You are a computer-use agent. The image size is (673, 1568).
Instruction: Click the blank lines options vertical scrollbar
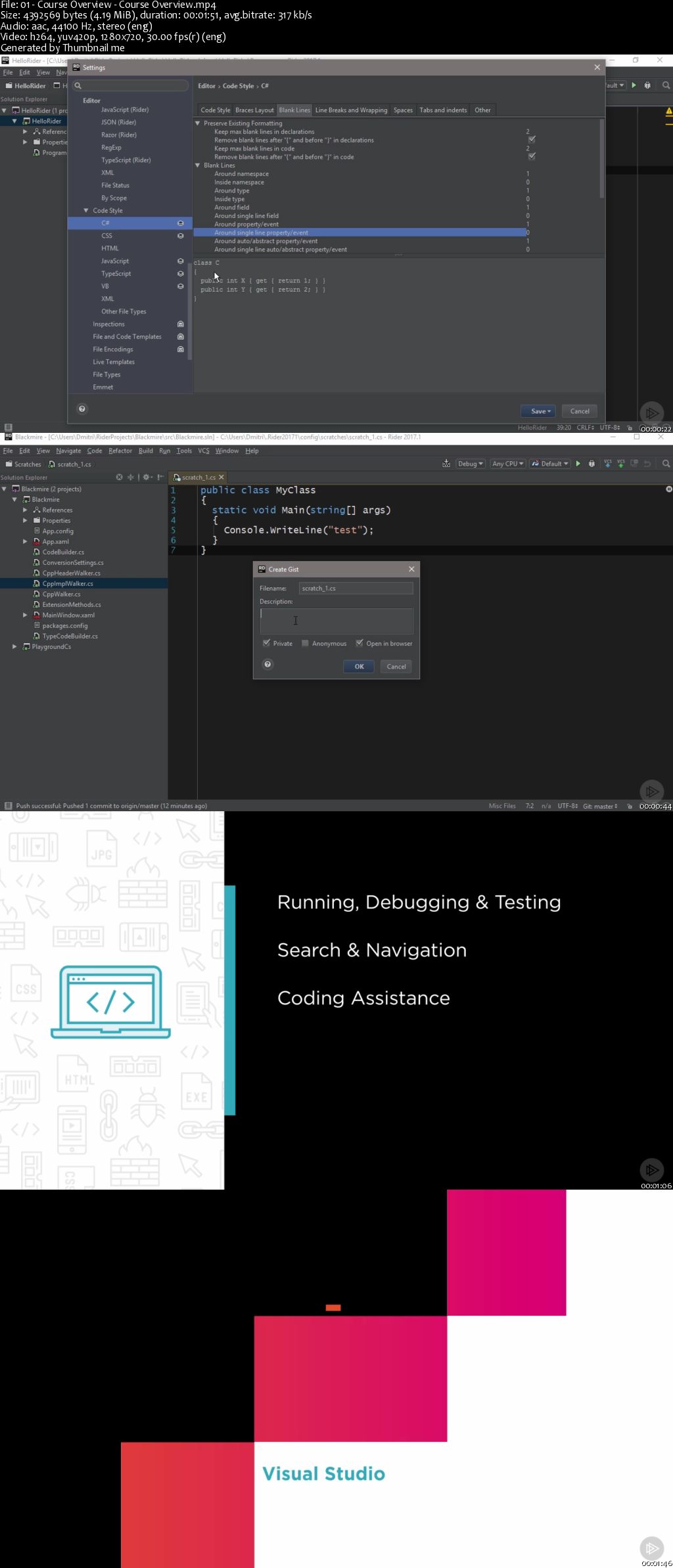[x=602, y=159]
